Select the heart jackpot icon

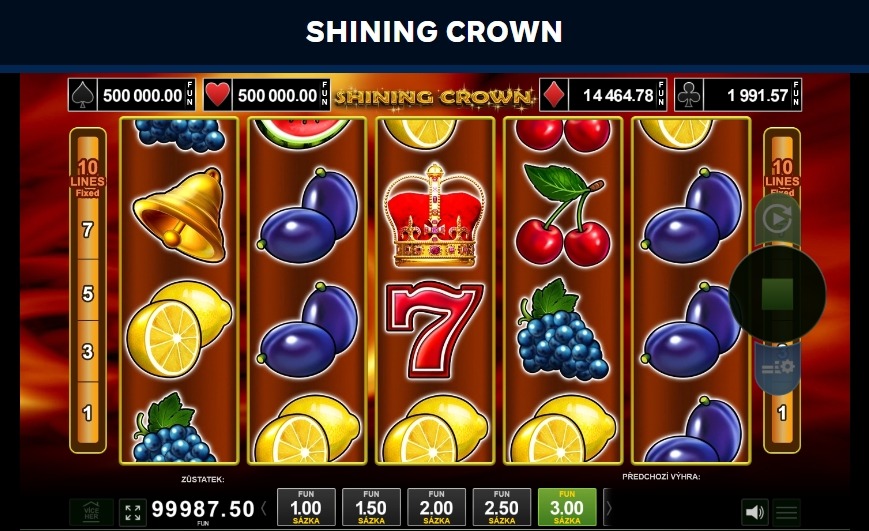[x=218, y=95]
